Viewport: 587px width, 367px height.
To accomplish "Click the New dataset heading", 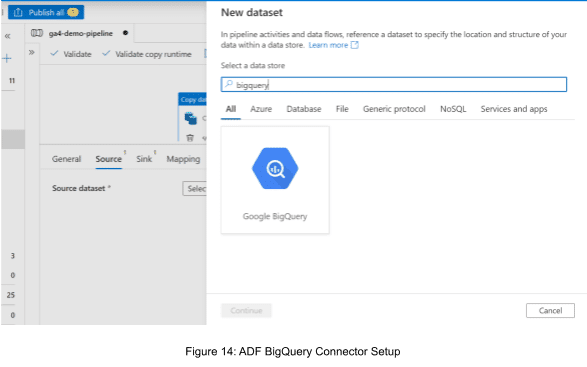I will click(252, 12).
